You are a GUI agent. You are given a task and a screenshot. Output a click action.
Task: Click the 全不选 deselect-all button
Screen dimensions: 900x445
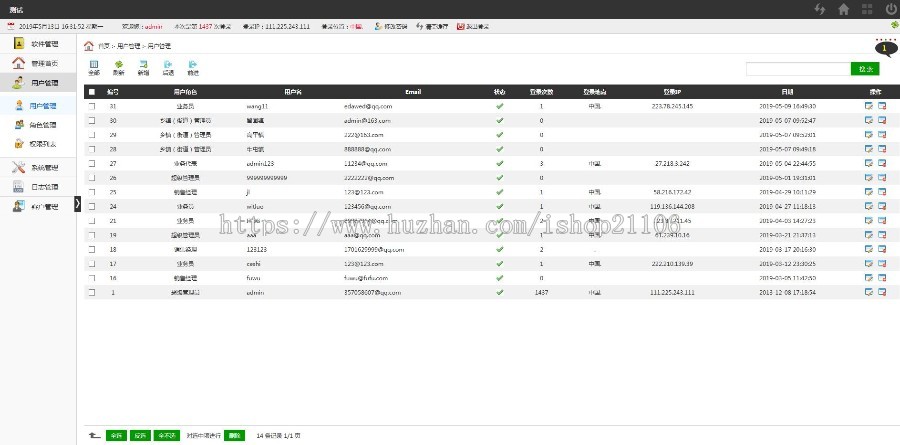point(167,435)
